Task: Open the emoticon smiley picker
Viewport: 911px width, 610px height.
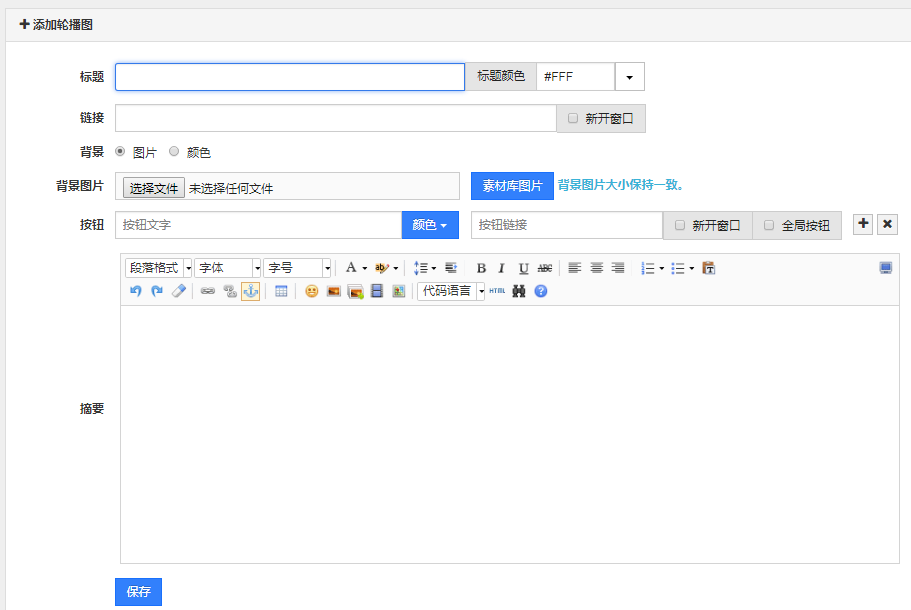Action: point(312,291)
